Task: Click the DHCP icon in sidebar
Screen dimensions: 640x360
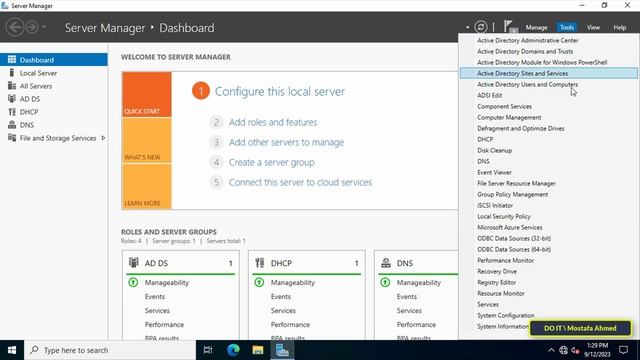Action: [12, 112]
